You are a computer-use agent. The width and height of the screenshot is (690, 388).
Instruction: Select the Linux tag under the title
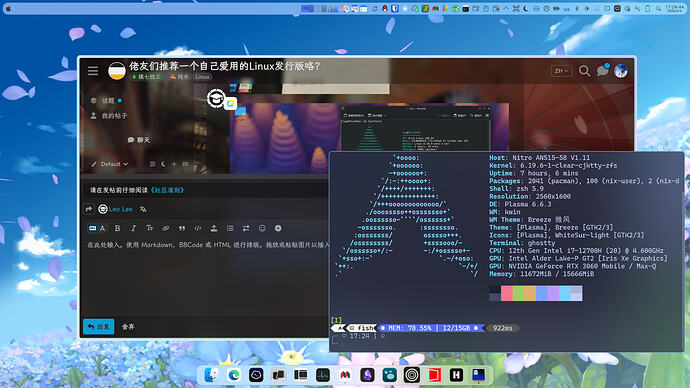pos(202,77)
